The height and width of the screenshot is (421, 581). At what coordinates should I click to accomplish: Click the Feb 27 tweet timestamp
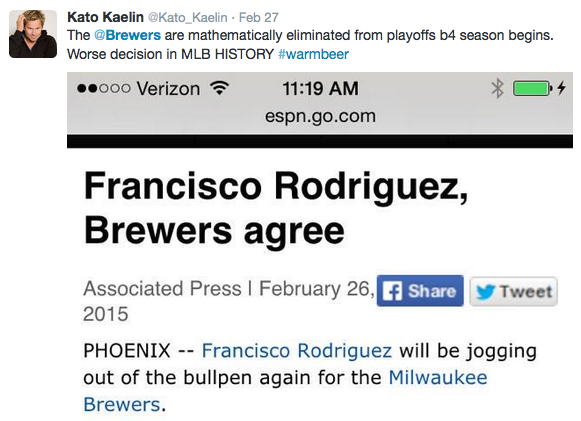[x=258, y=17]
